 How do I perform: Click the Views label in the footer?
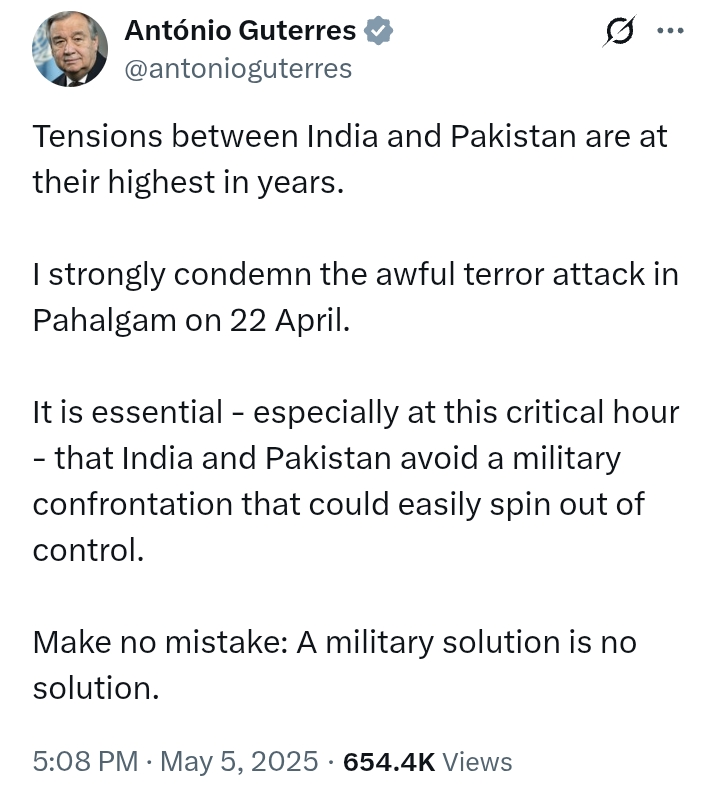[x=477, y=761]
